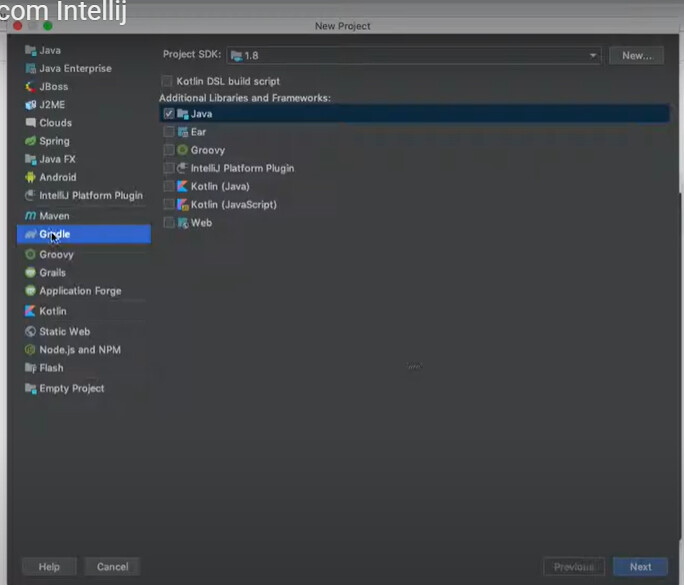684x585 pixels.
Task: Click the Kotlin (Java) framework icon
Action: coord(183,187)
